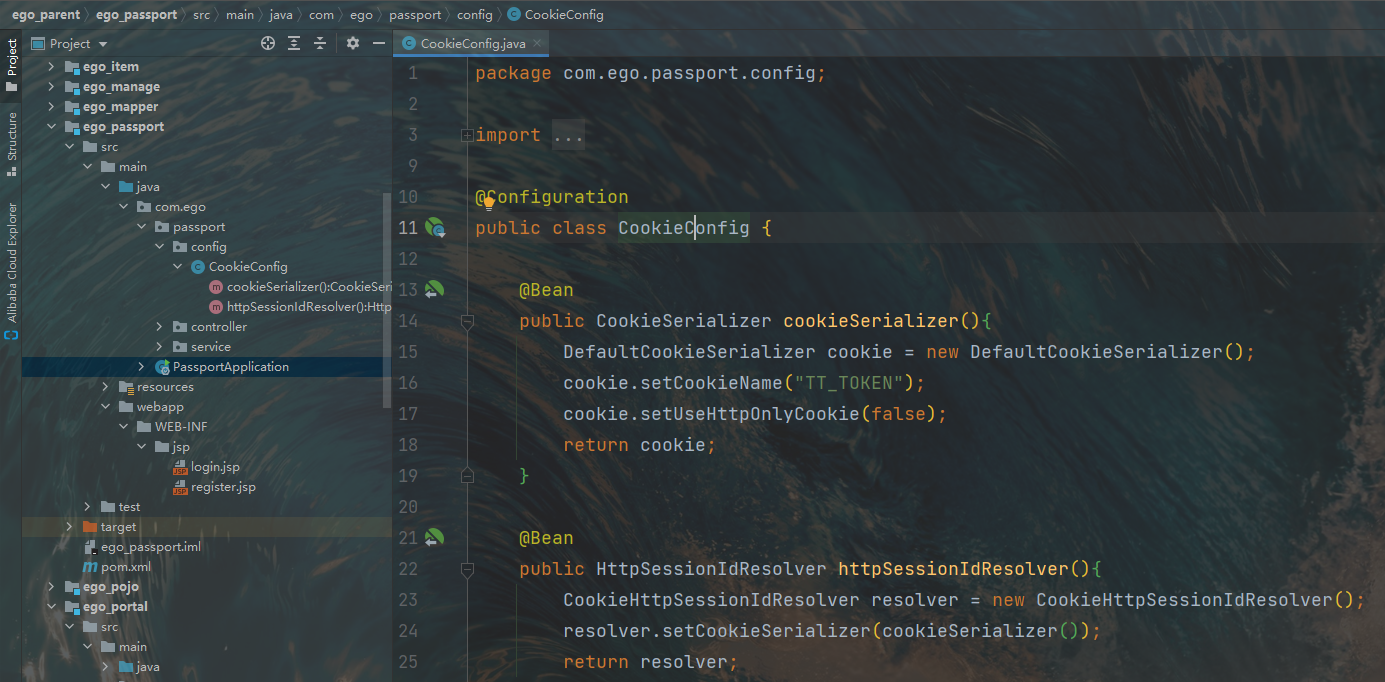
Task: Click ego_passport in the breadcrumb
Action: tap(137, 15)
